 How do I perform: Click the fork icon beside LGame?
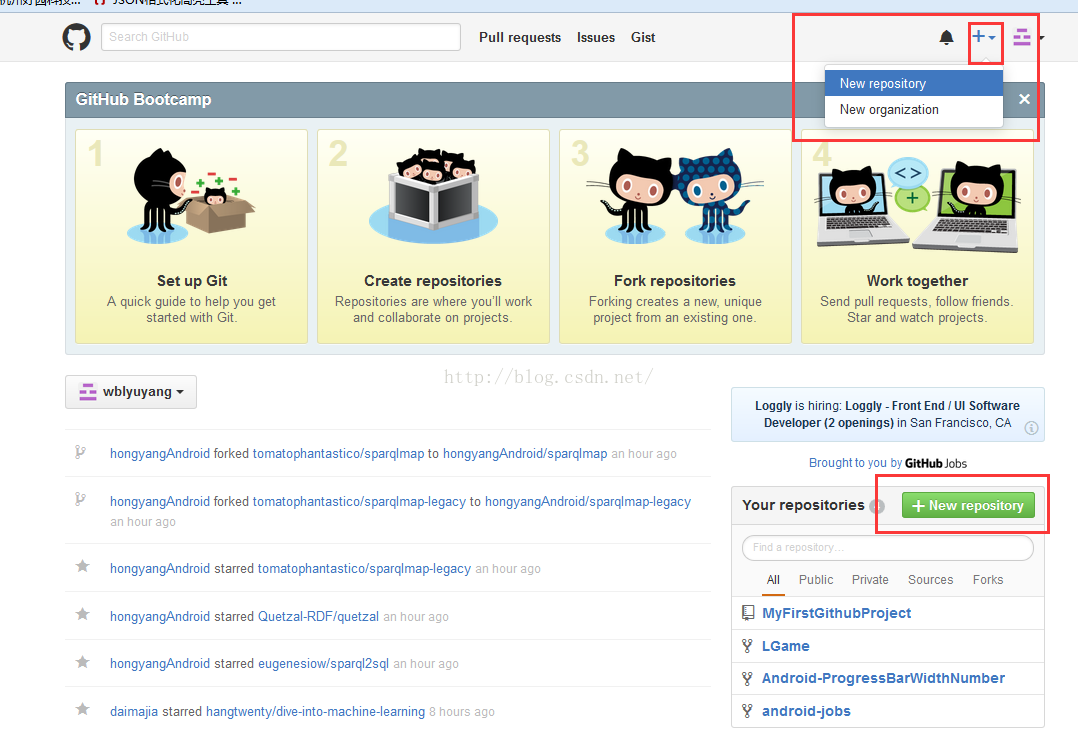point(747,646)
